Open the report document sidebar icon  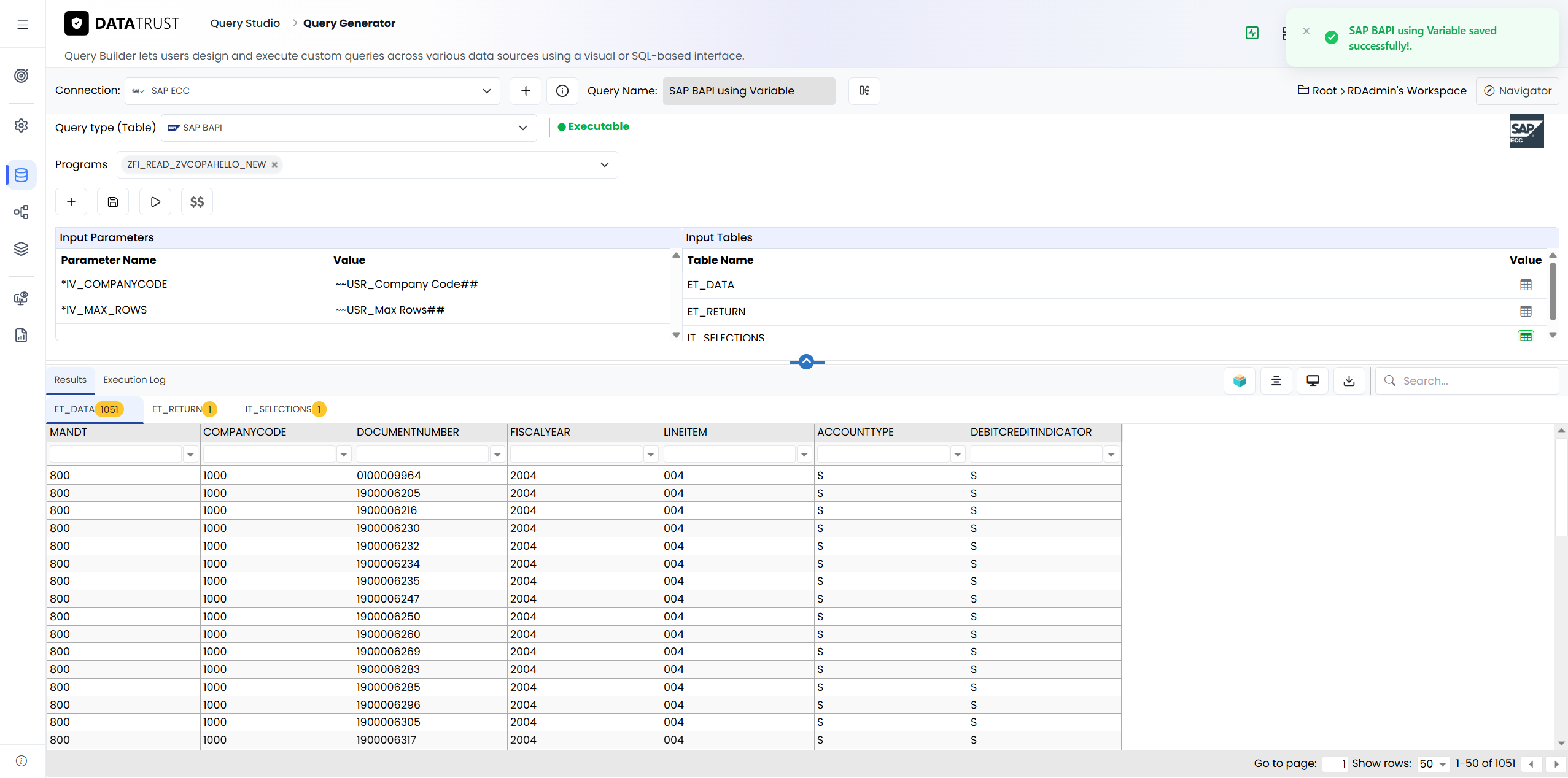(x=21, y=335)
